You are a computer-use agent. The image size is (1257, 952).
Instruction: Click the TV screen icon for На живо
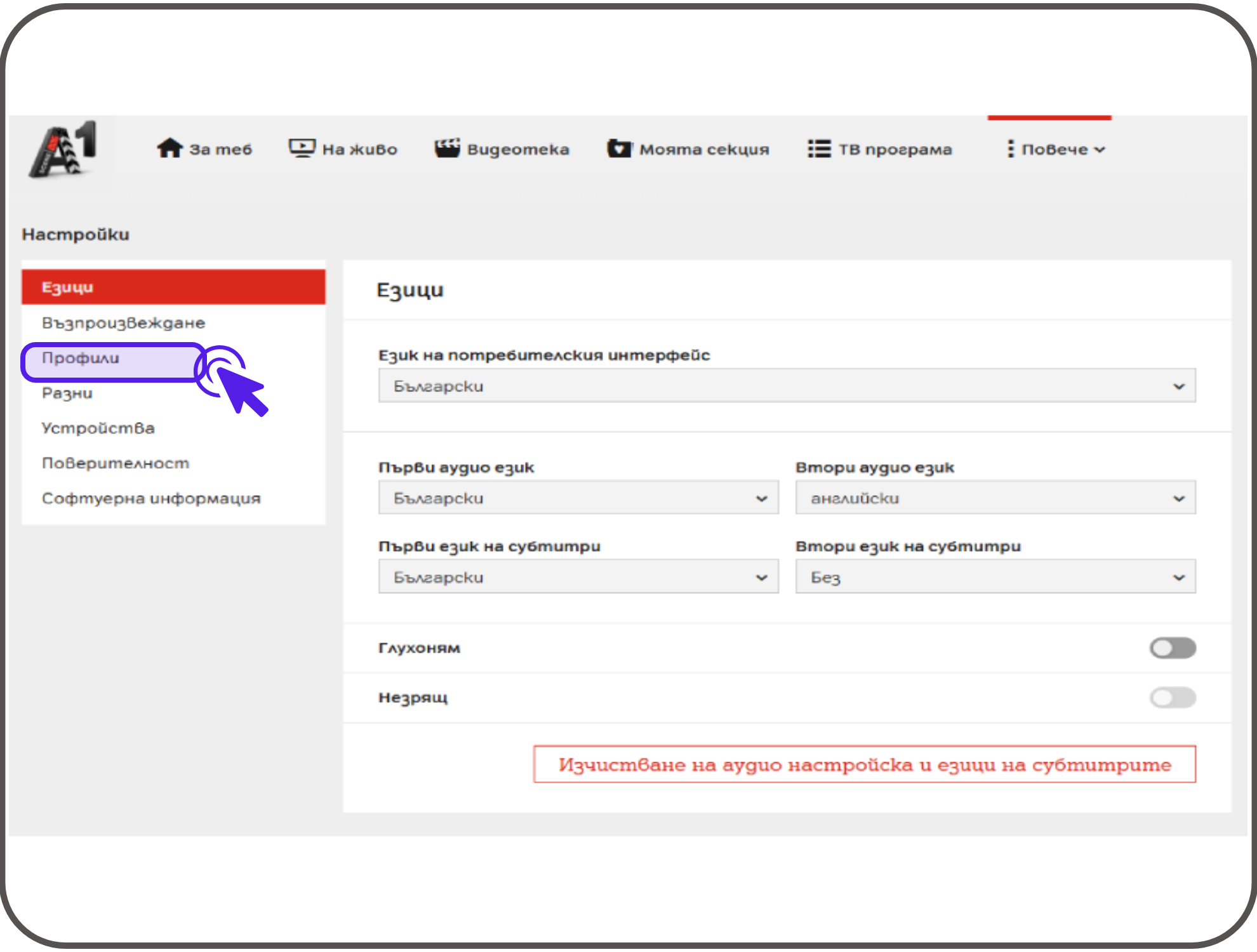click(x=302, y=149)
